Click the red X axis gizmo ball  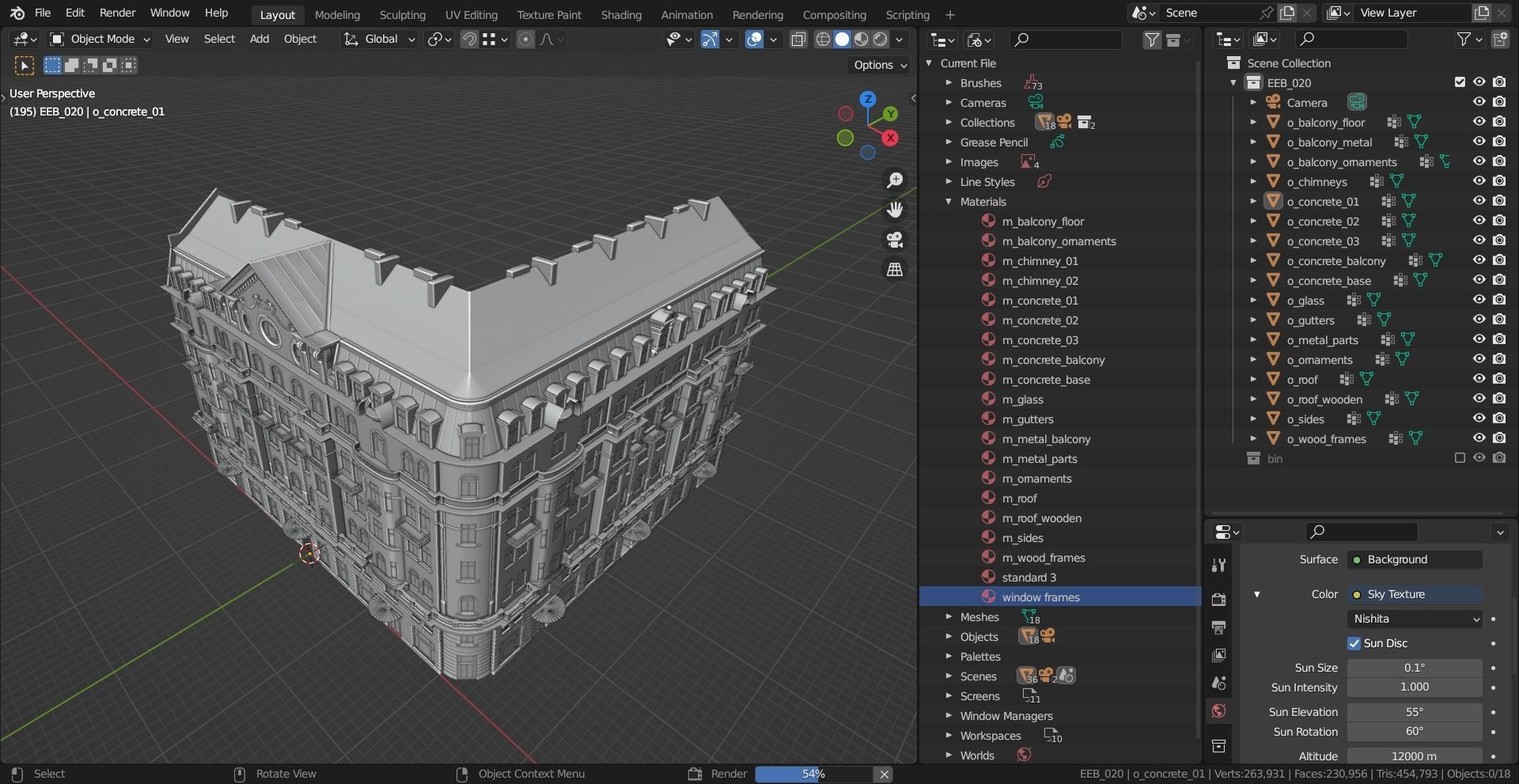pyautogui.click(x=890, y=138)
